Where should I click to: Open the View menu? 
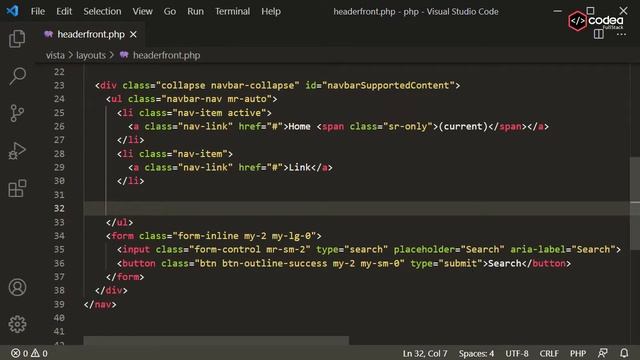(142, 11)
